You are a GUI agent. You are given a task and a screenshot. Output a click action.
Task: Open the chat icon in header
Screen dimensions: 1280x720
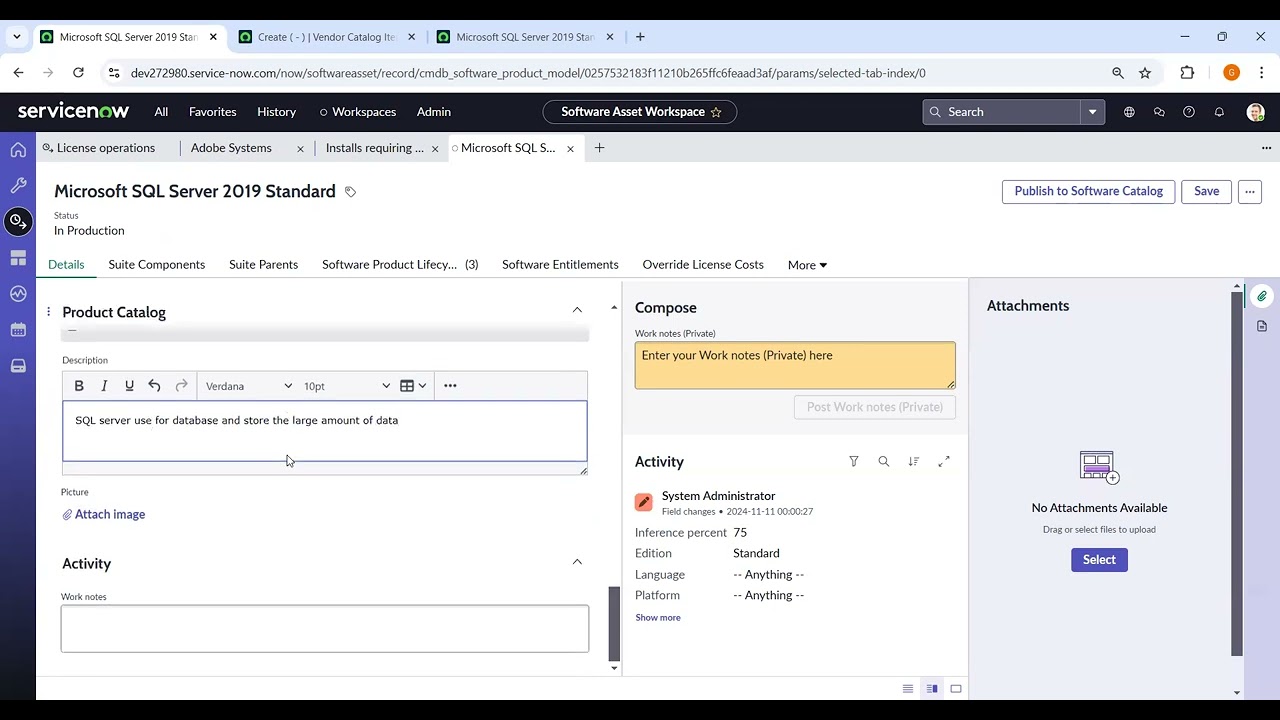[1159, 112]
